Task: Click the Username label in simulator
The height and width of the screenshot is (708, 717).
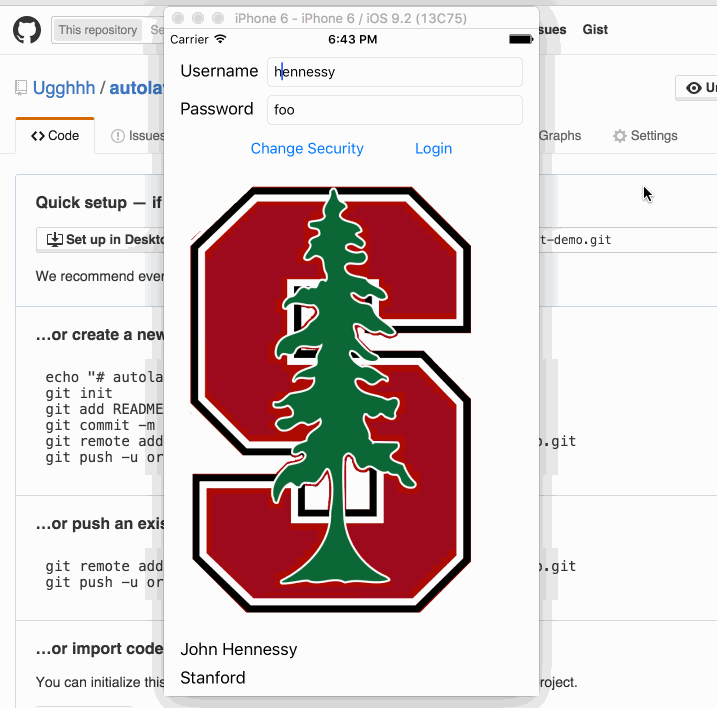Action: 219,71
